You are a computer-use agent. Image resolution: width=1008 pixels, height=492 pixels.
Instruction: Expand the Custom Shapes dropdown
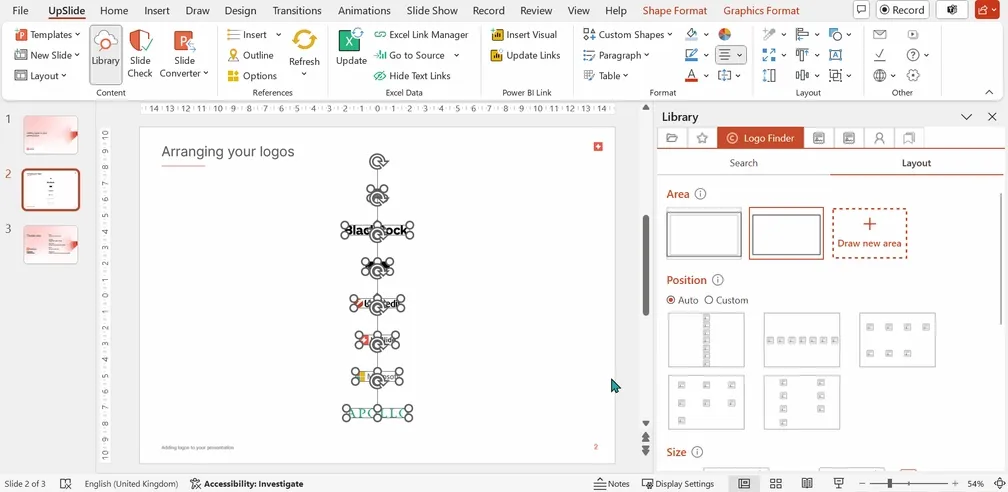click(627, 35)
